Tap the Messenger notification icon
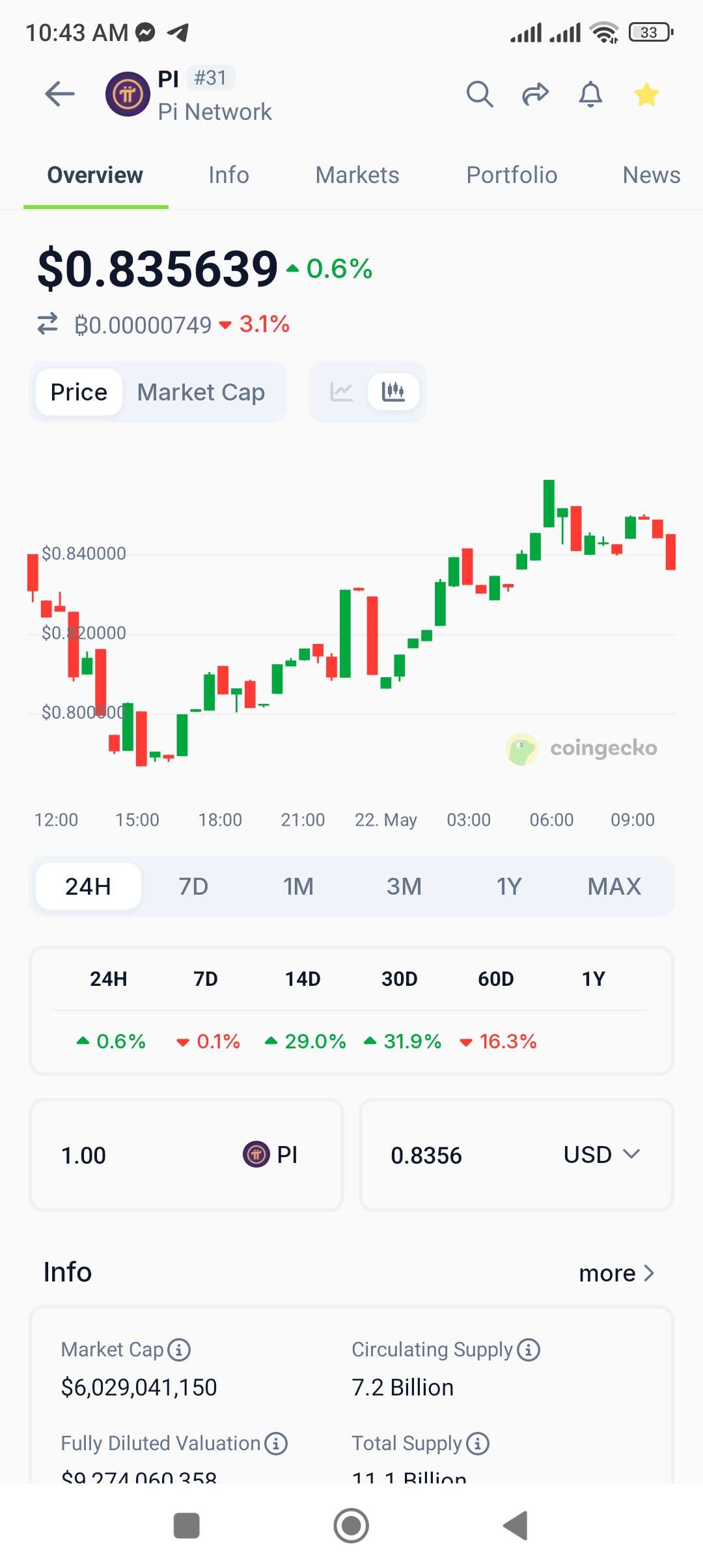The image size is (703, 1568). [x=145, y=32]
